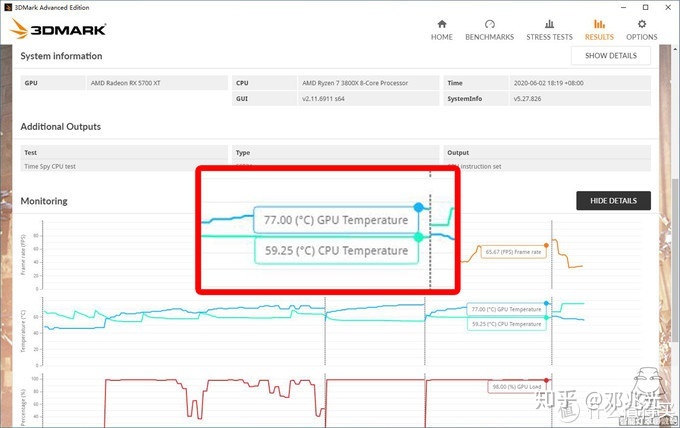Click the Time Spy CPU test row
Screen dimensions: 680x428
click(124, 166)
